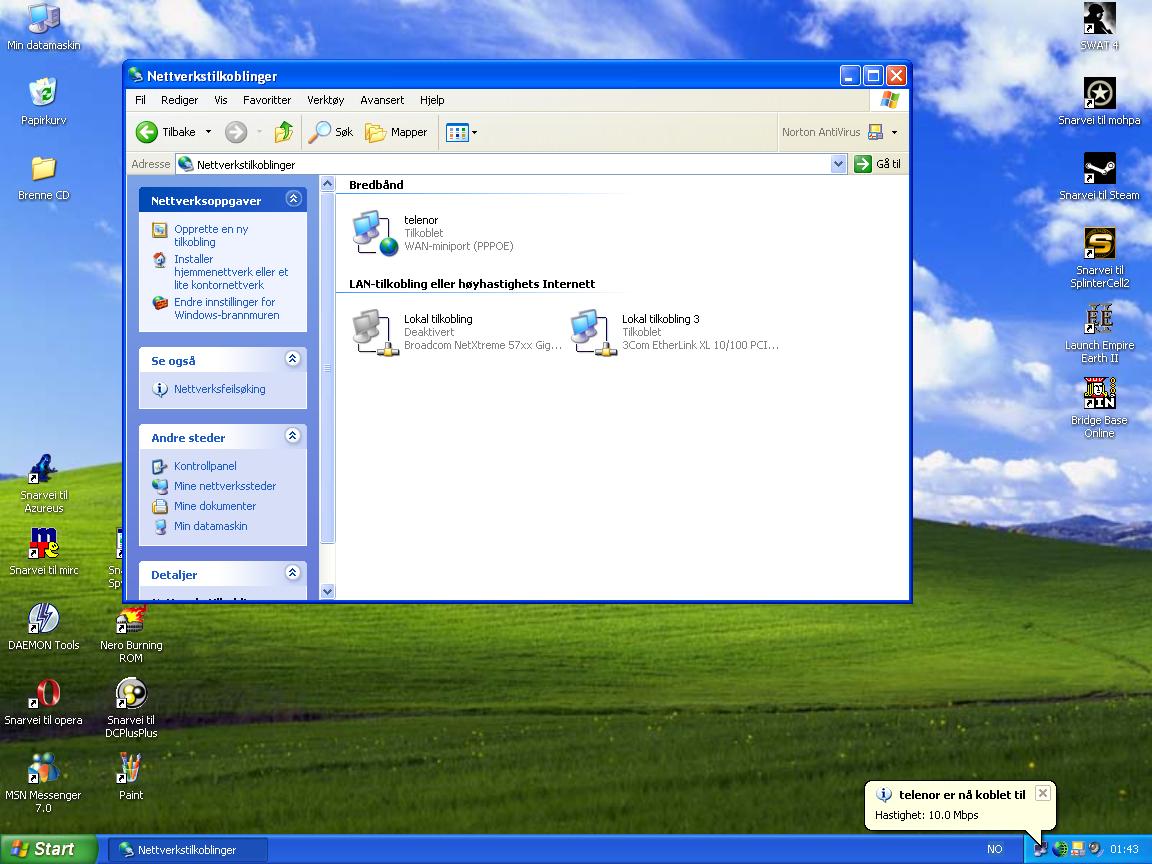1152x864 pixels.
Task: Click the NO language indicator
Action: [x=995, y=849]
